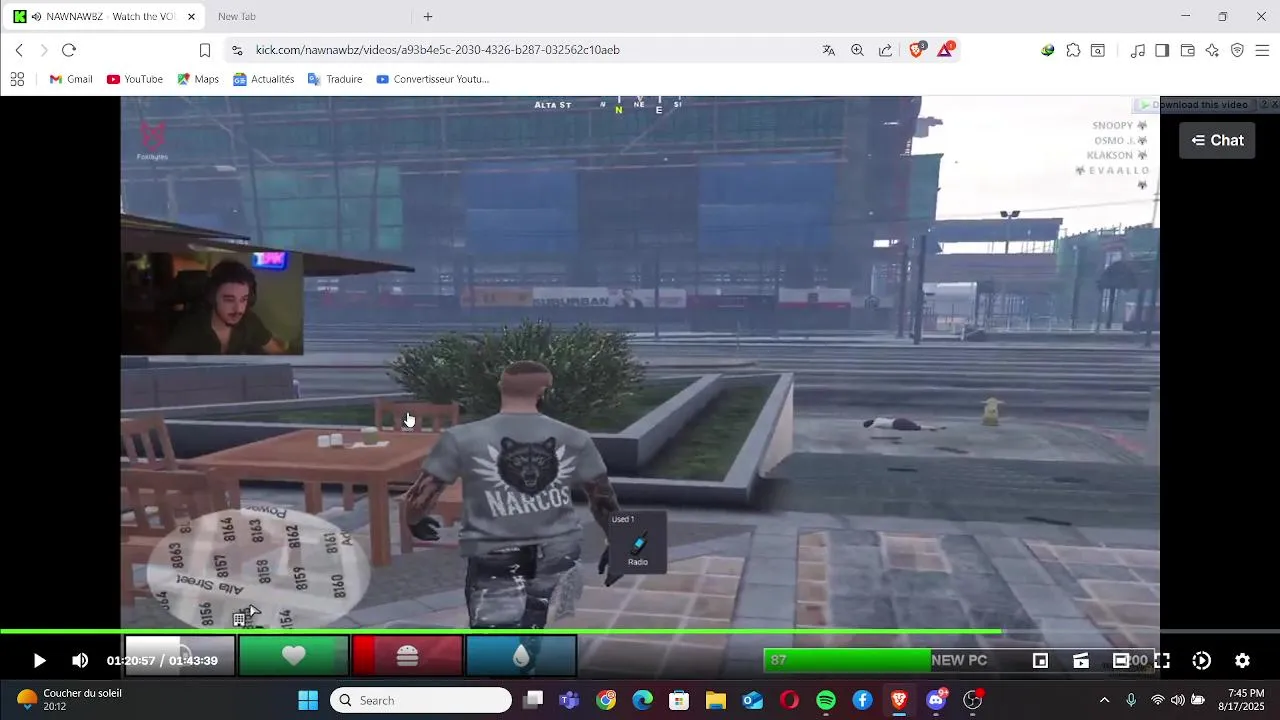The image size is (1280, 720).
Task: Open the Brave main hamburger menu
Action: tap(1262, 50)
